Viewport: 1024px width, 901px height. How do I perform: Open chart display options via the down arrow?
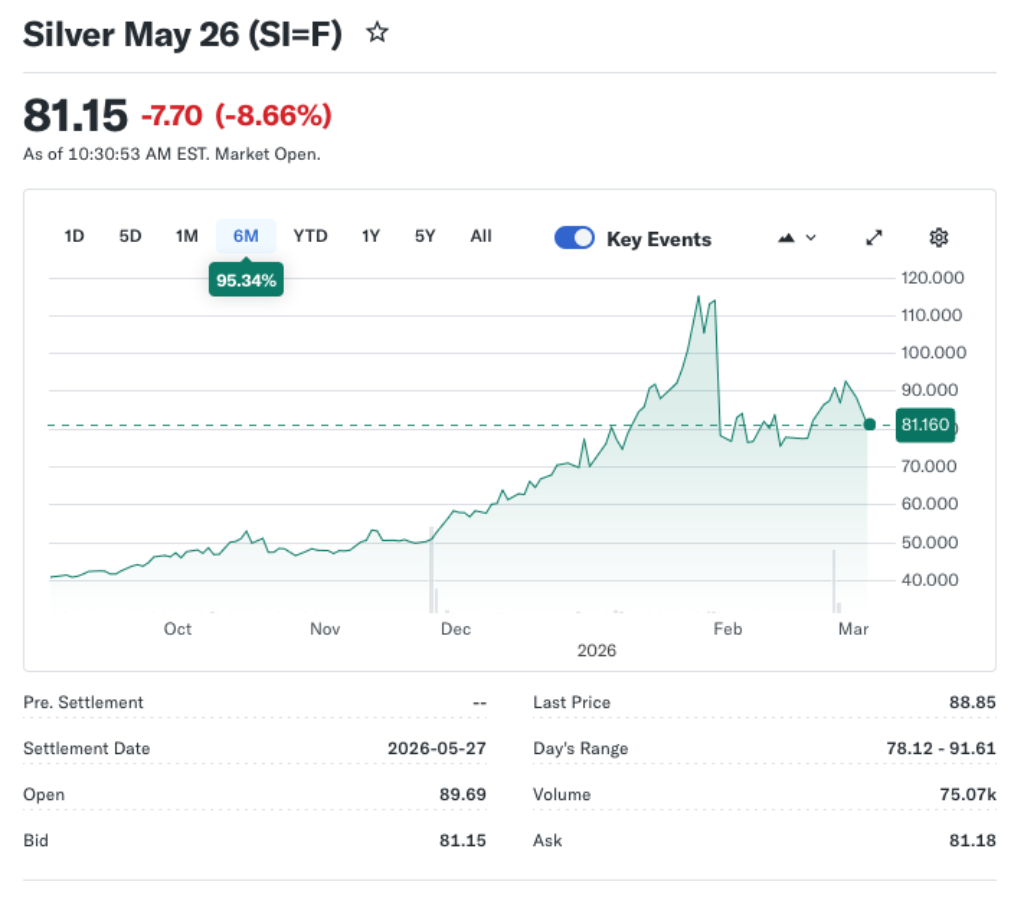tap(811, 237)
